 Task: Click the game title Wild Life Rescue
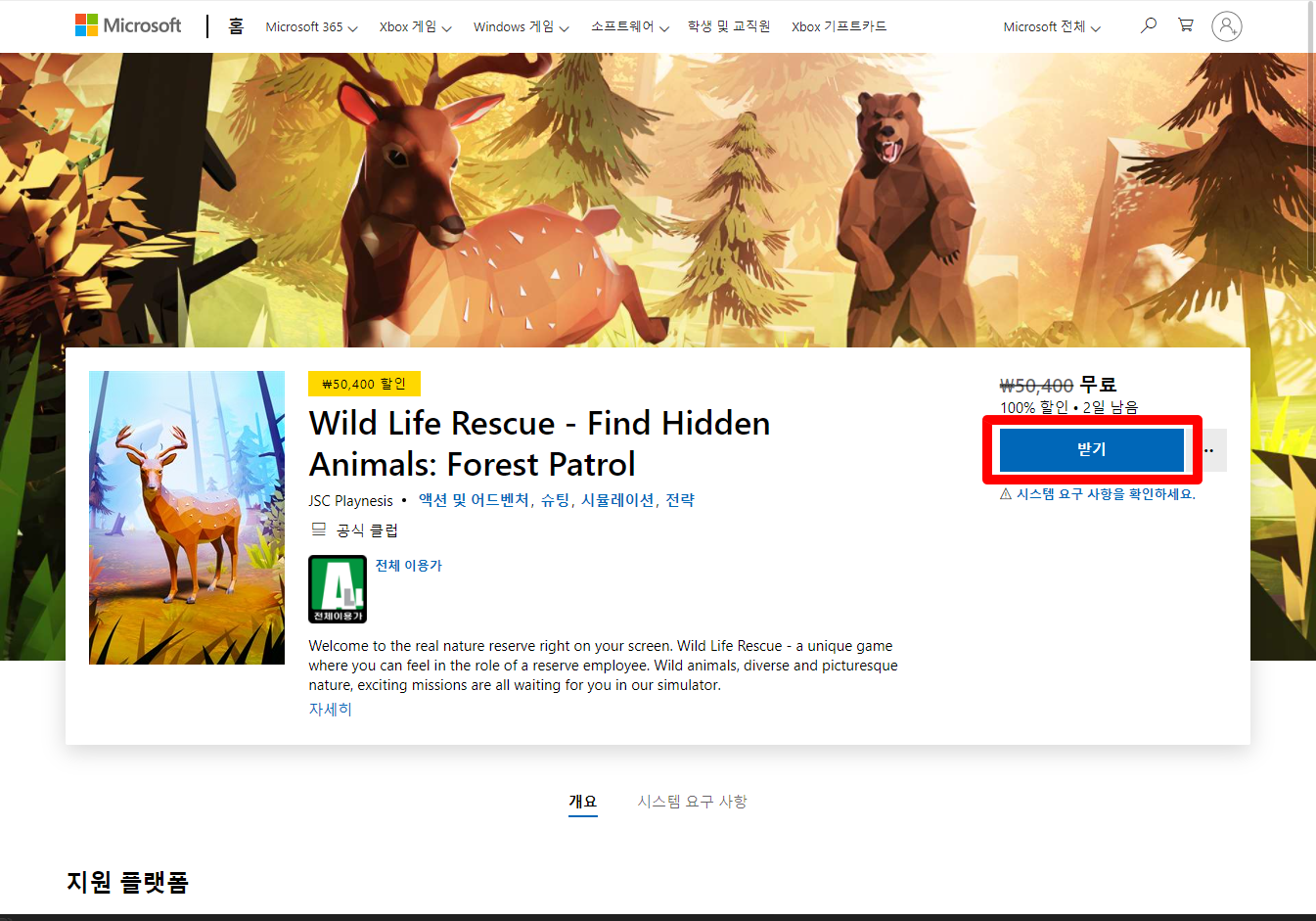click(540, 443)
